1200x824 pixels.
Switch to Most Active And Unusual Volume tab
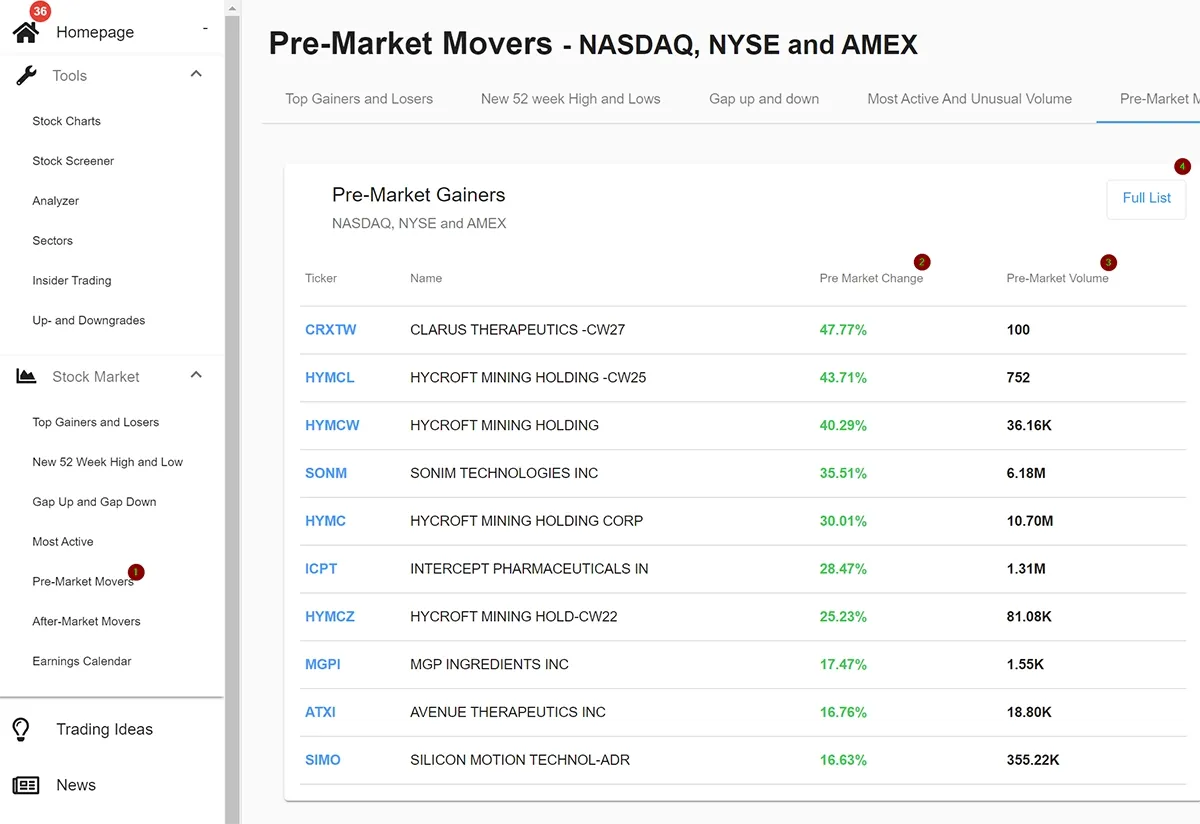click(x=969, y=99)
